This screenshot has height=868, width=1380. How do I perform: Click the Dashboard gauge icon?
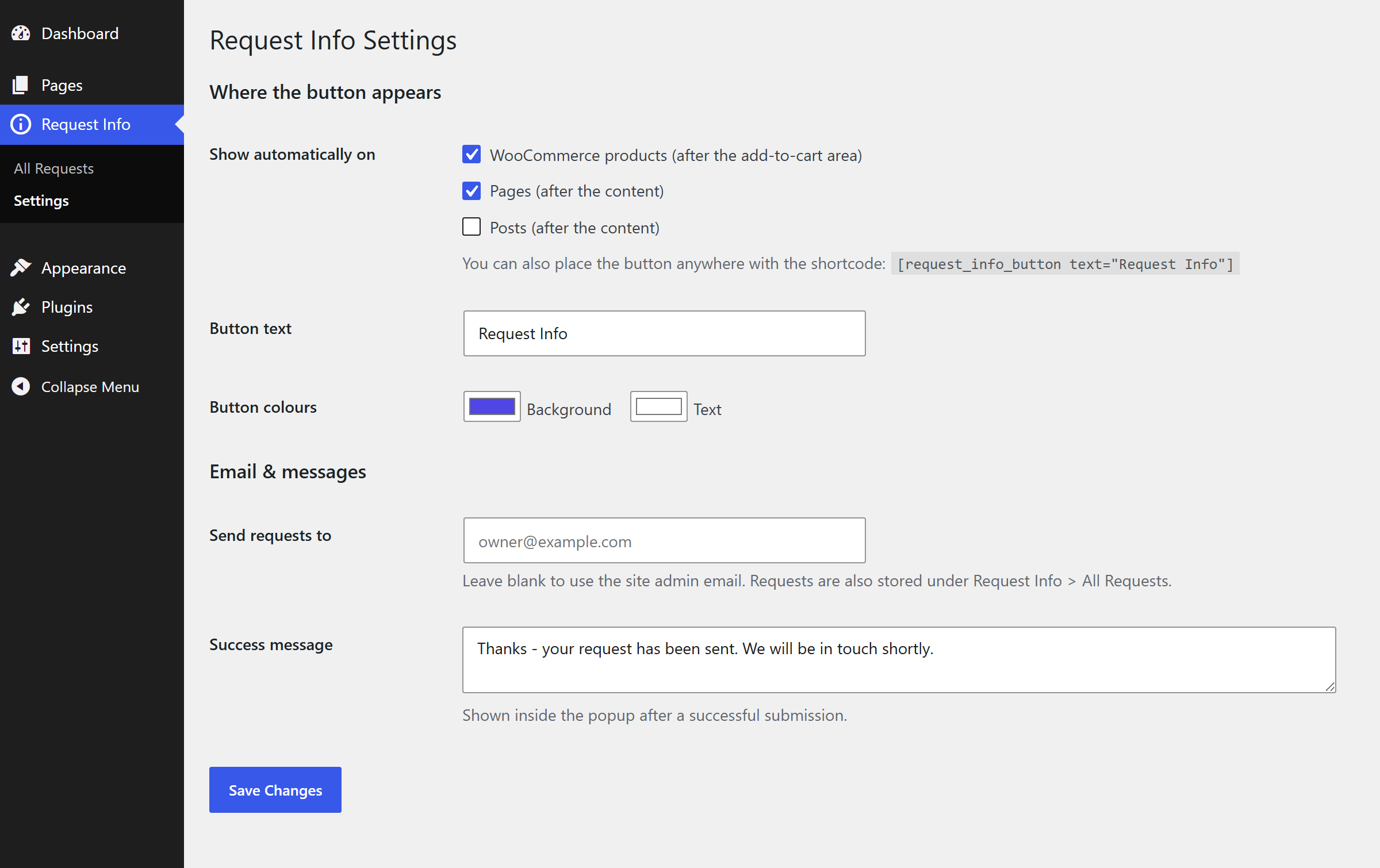pyautogui.click(x=21, y=33)
